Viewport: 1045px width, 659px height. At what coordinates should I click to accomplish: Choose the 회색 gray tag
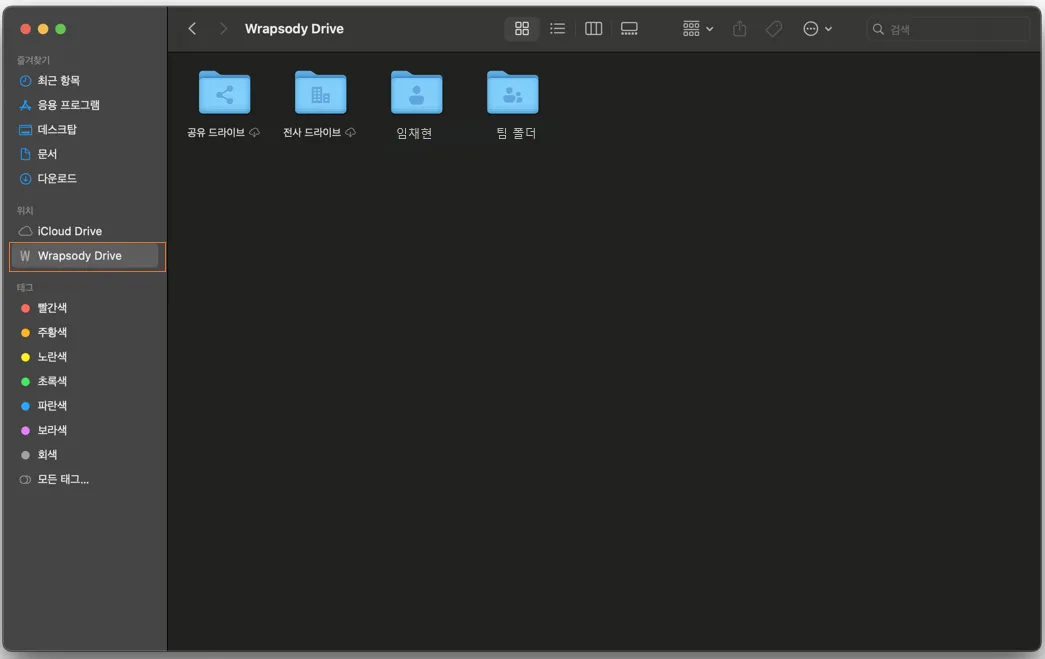pos(85,455)
